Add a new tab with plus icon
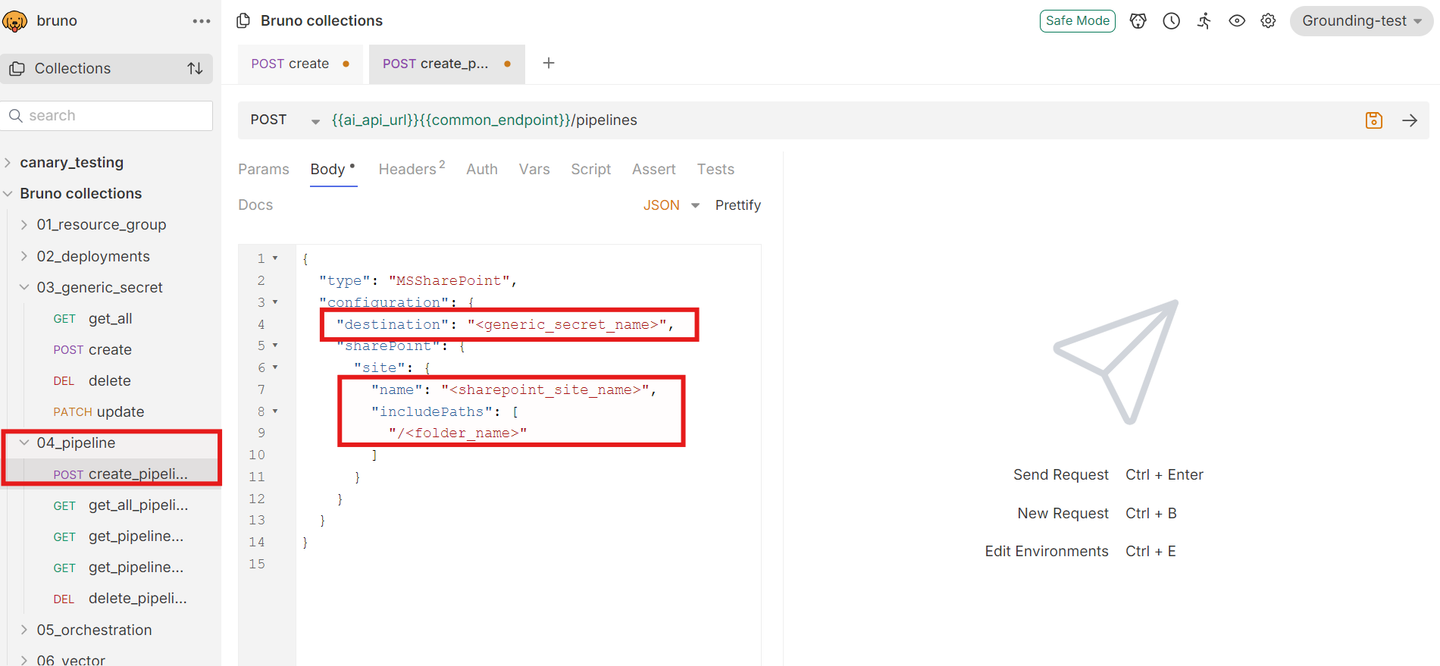The image size is (1440, 666). tap(548, 63)
